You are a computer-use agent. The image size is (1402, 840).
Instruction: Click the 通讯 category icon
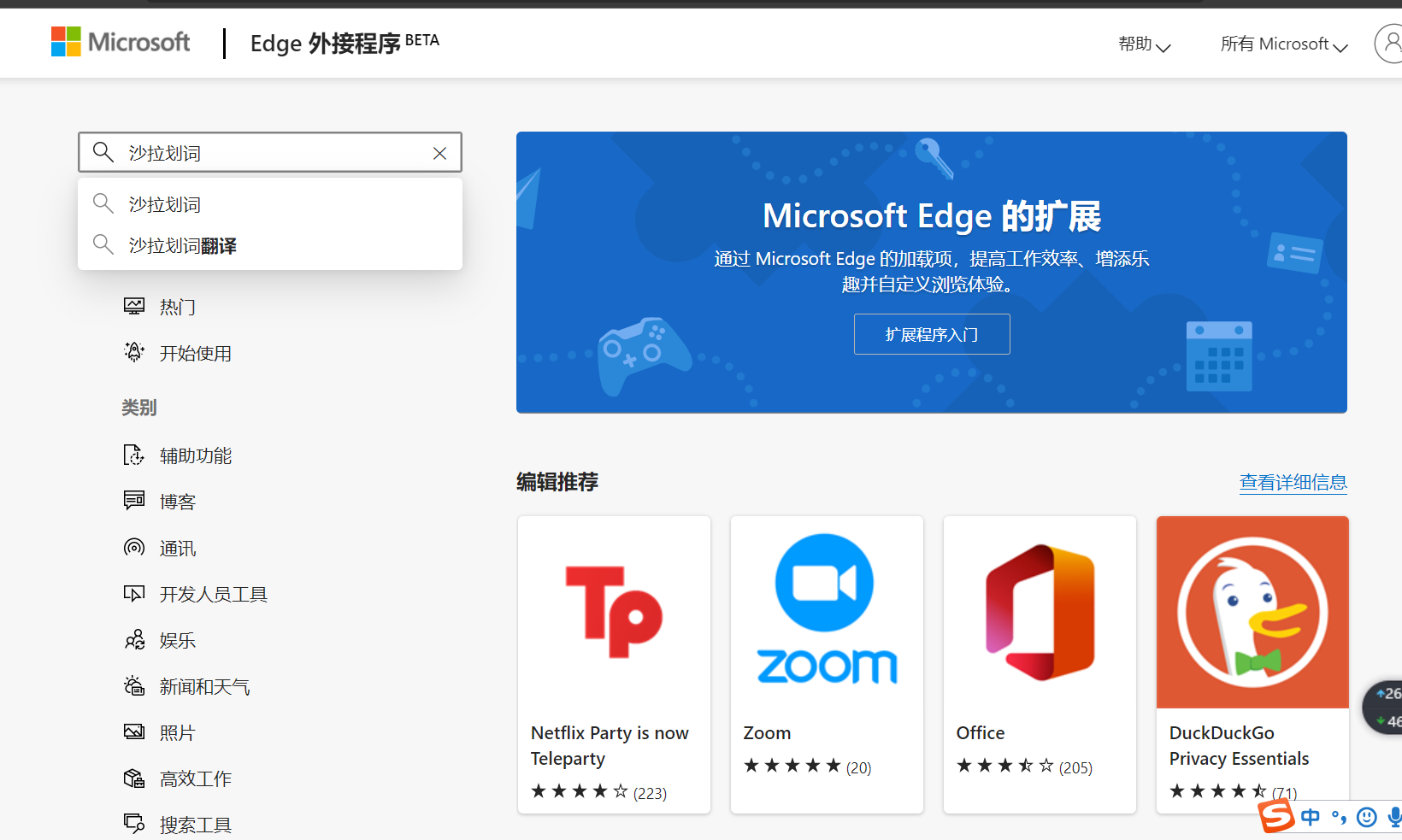click(134, 547)
